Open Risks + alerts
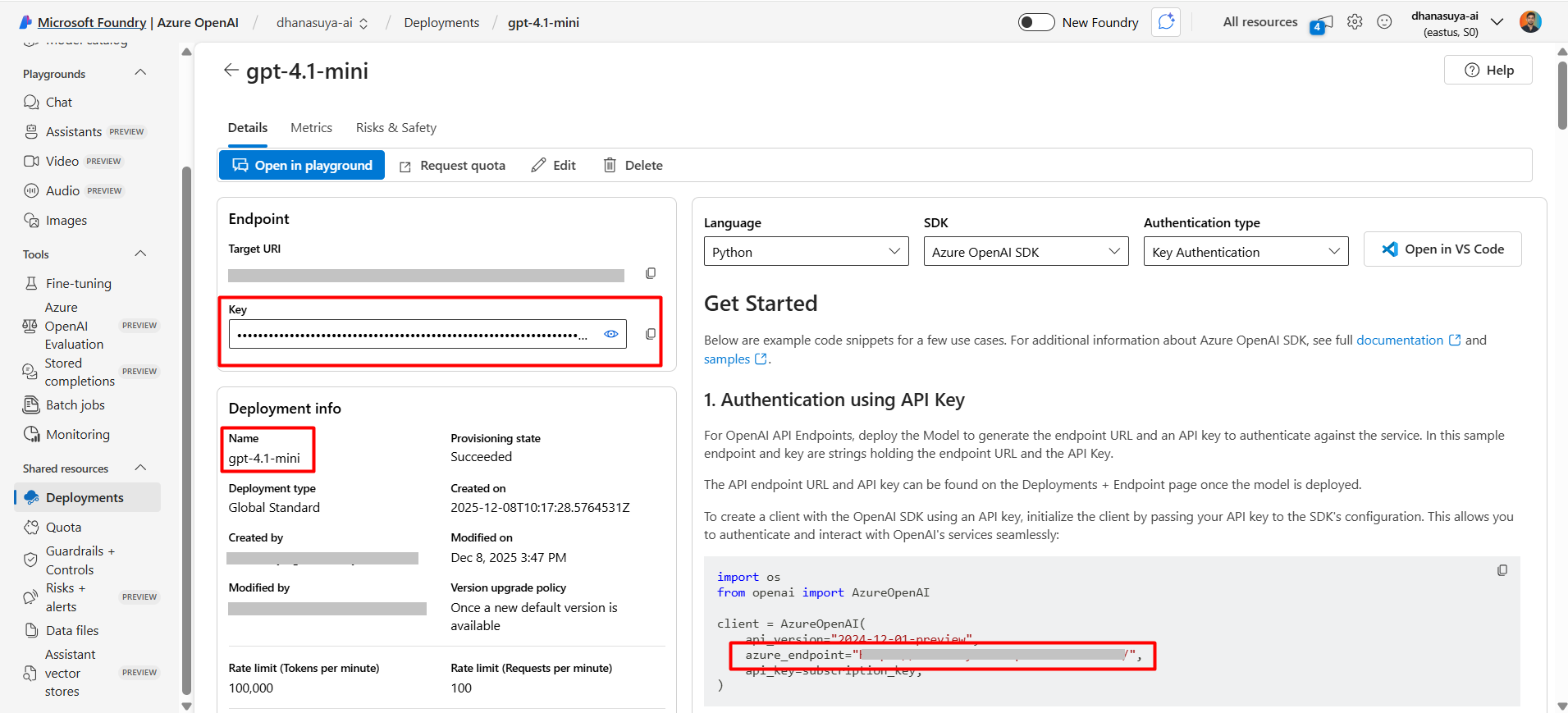Viewport: 1568px width, 713px height. coord(89,597)
